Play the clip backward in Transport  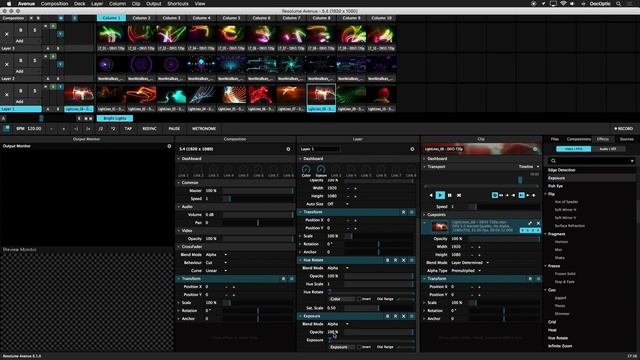(431, 196)
